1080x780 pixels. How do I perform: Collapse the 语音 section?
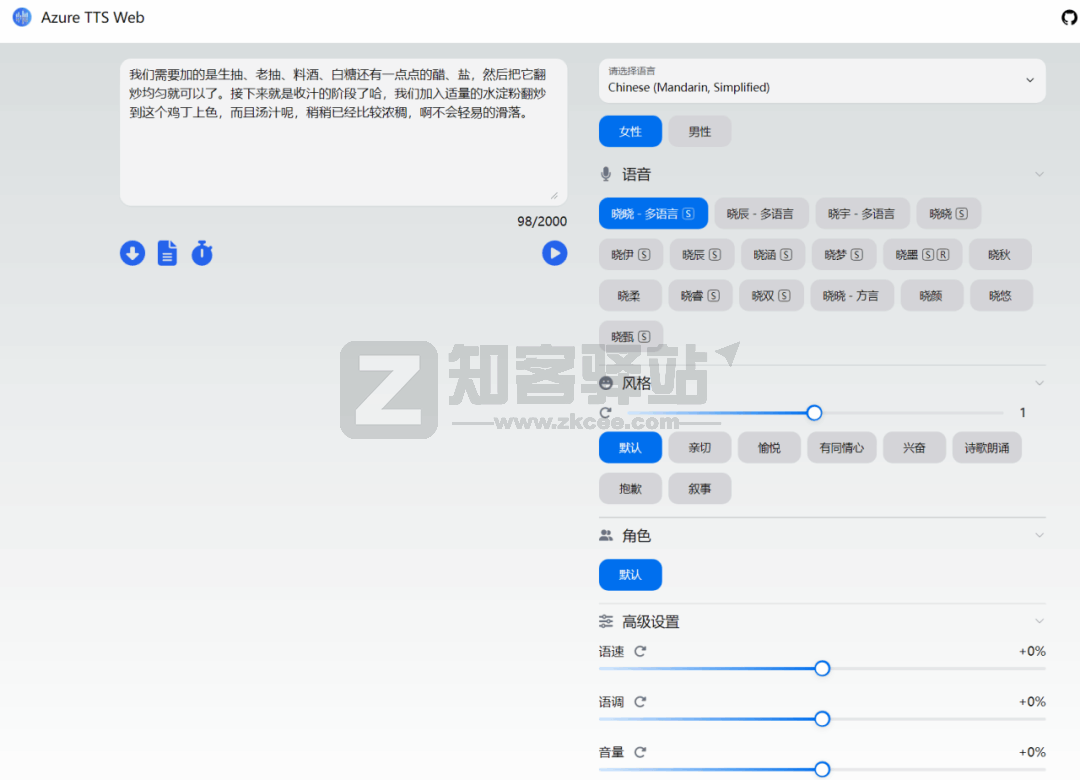1039,173
